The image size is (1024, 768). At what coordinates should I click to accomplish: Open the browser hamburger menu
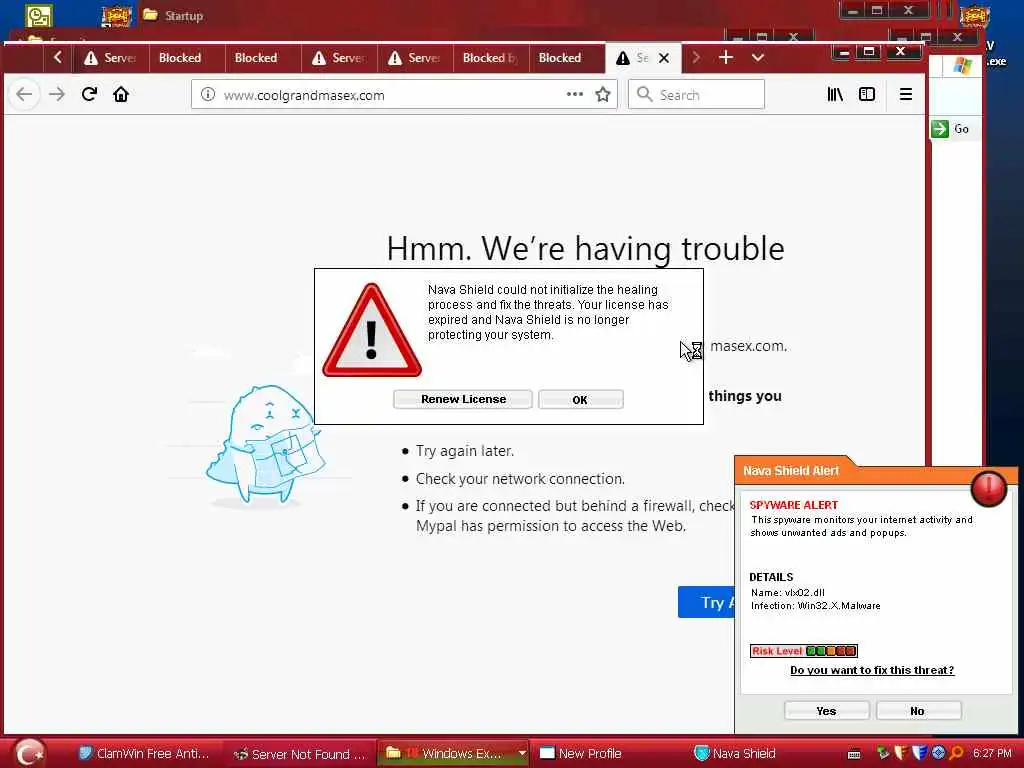(x=906, y=95)
